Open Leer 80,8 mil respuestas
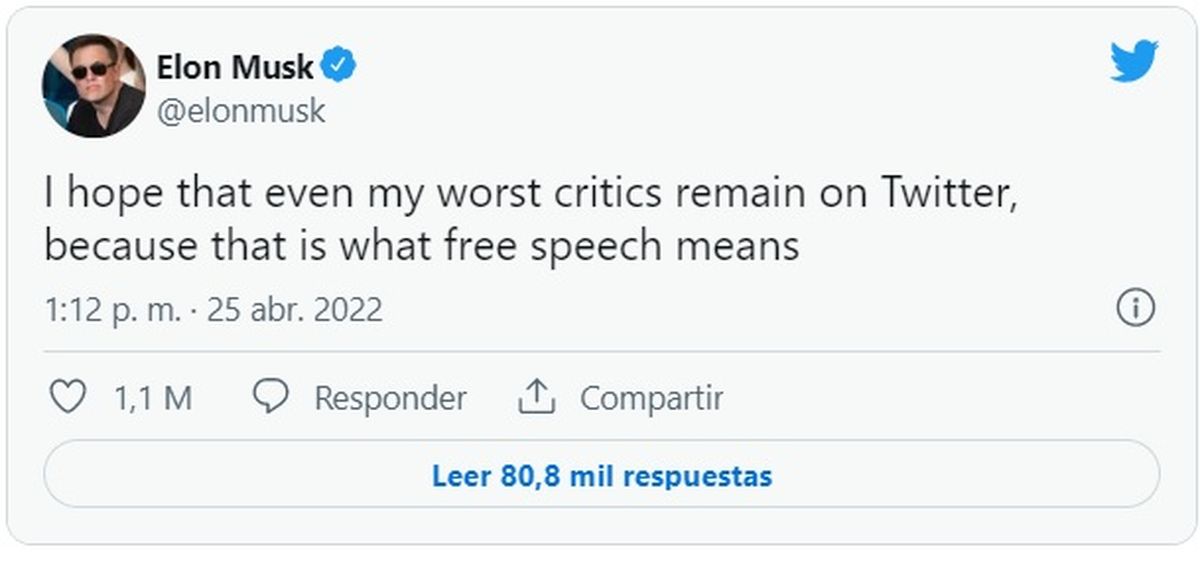The width and height of the screenshot is (1200, 571). click(x=601, y=475)
